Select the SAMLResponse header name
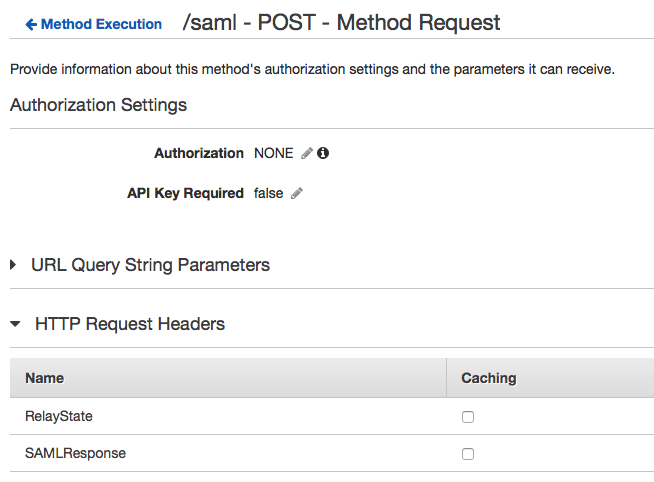 pos(75,453)
